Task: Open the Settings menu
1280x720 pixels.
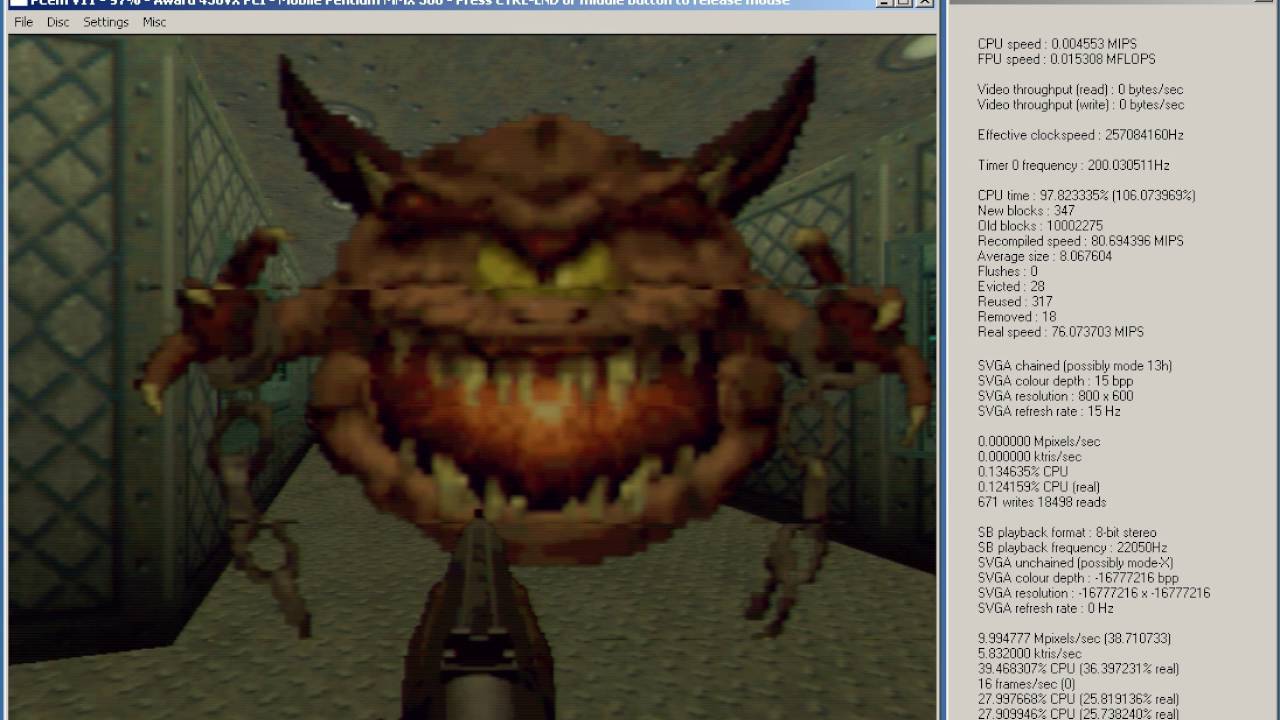Action: click(x=106, y=22)
